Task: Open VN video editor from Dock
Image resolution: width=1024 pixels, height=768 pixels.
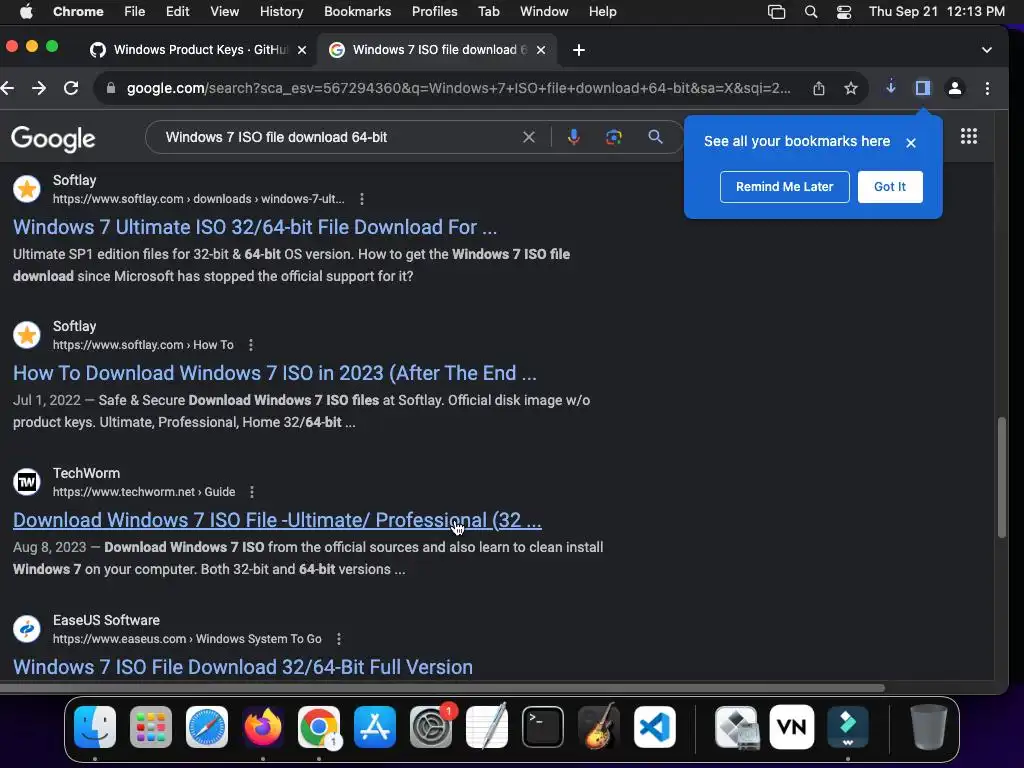Action: click(792, 727)
